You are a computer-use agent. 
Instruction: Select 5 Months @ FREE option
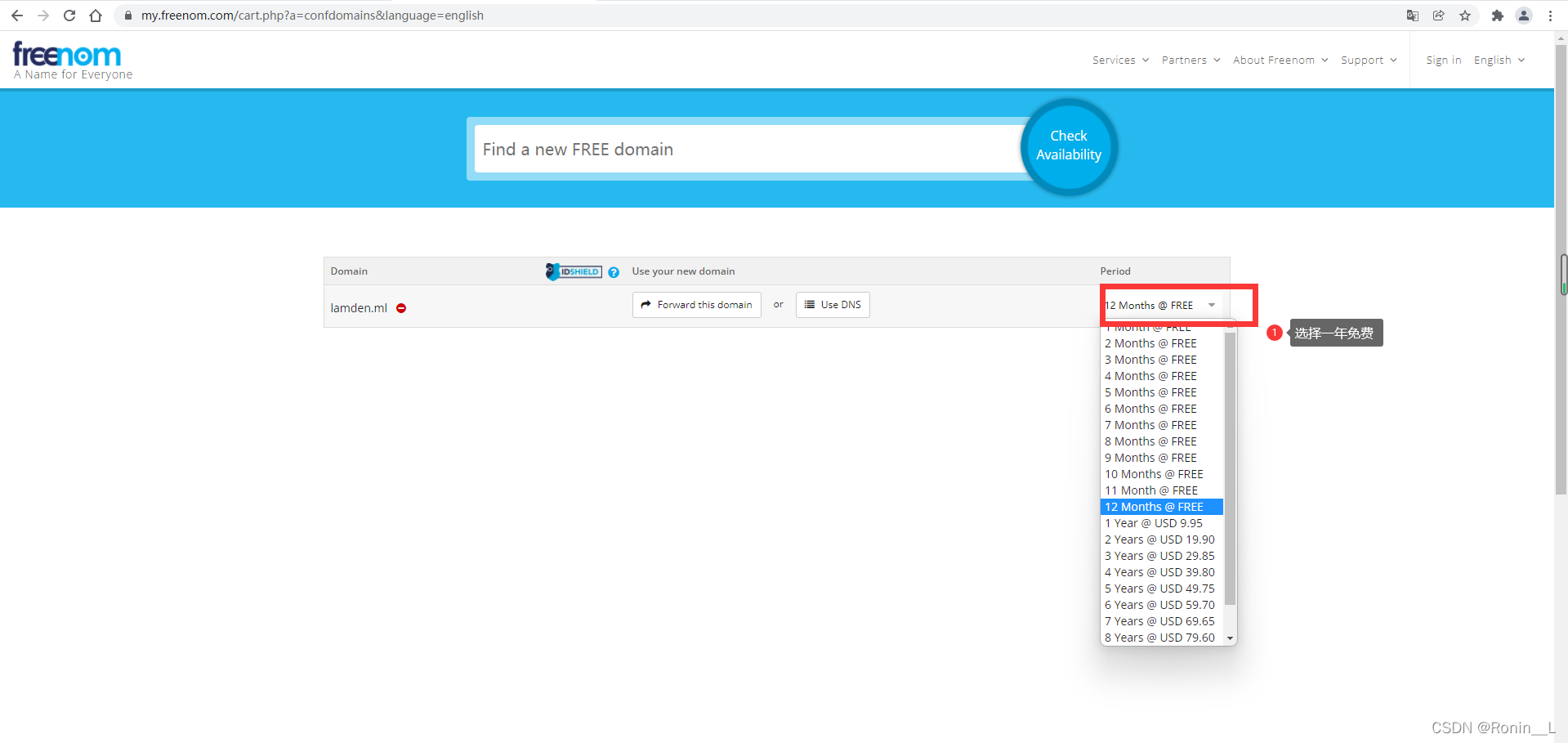[1162, 392]
